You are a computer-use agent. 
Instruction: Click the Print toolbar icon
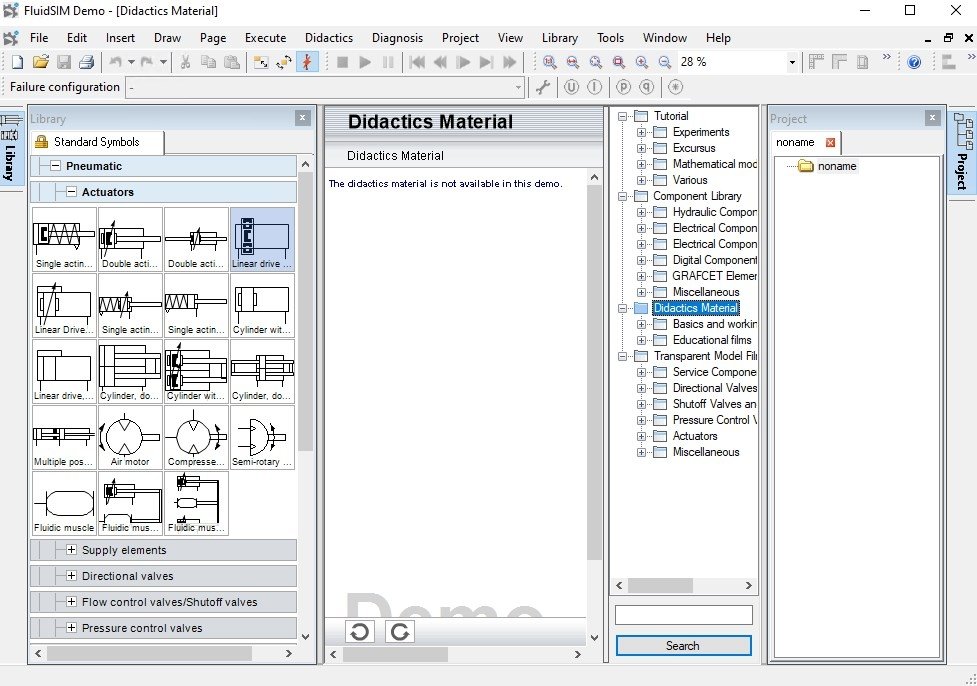click(87, 62)
